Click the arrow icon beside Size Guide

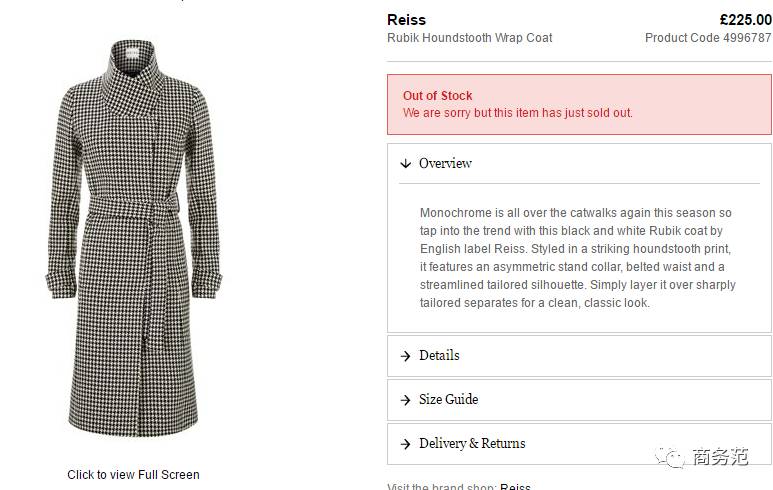pos(405,400)
